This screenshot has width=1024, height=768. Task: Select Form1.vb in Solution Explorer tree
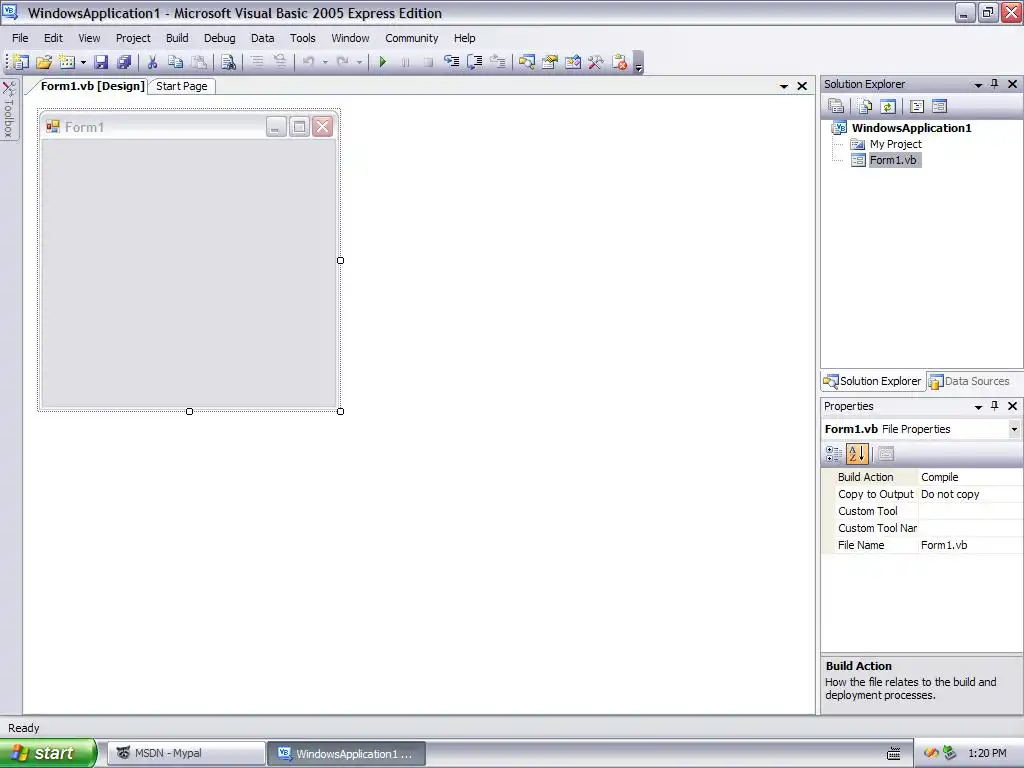click(893, 160)
